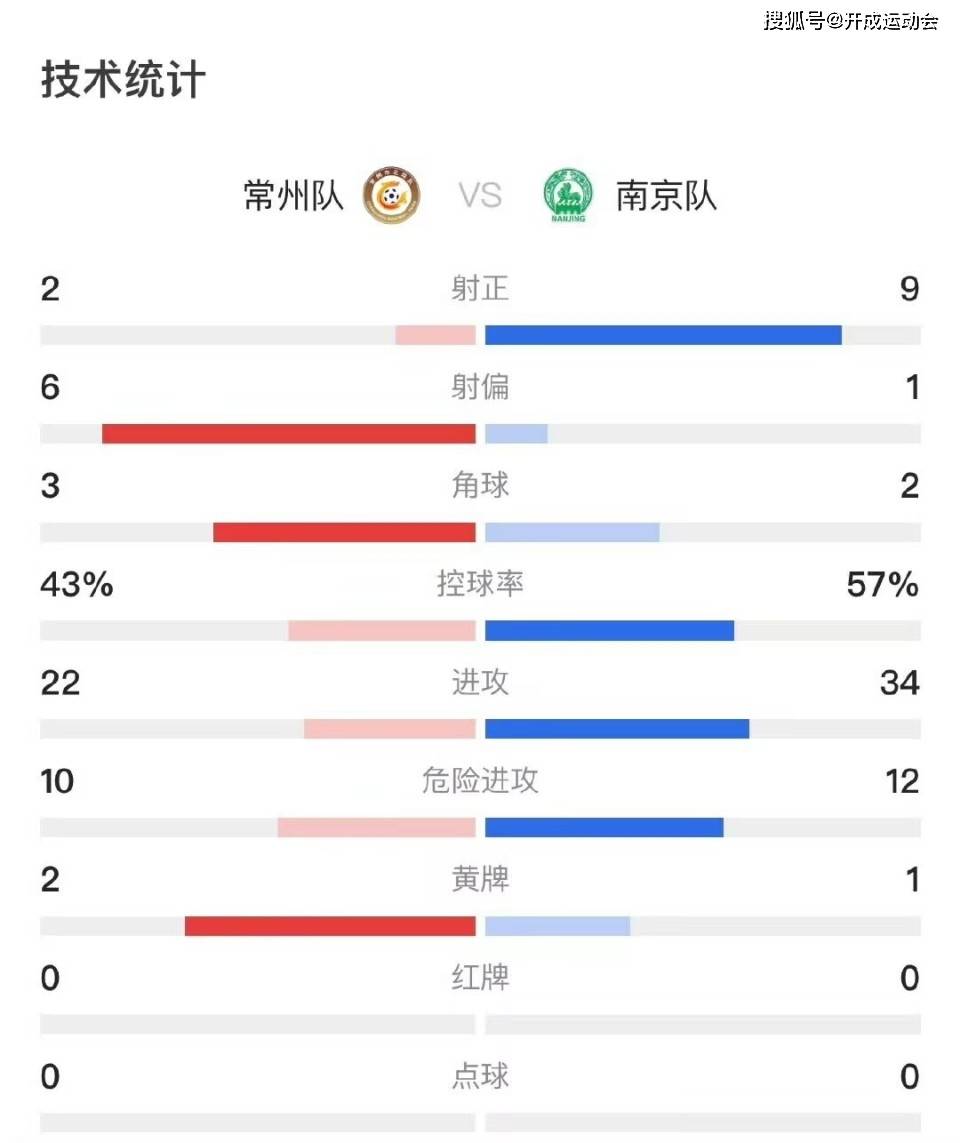This screenshot has width=960, height=1143.
Task: Click the blue 控球率 bar showing 57%
Action: tap(609, 631)
